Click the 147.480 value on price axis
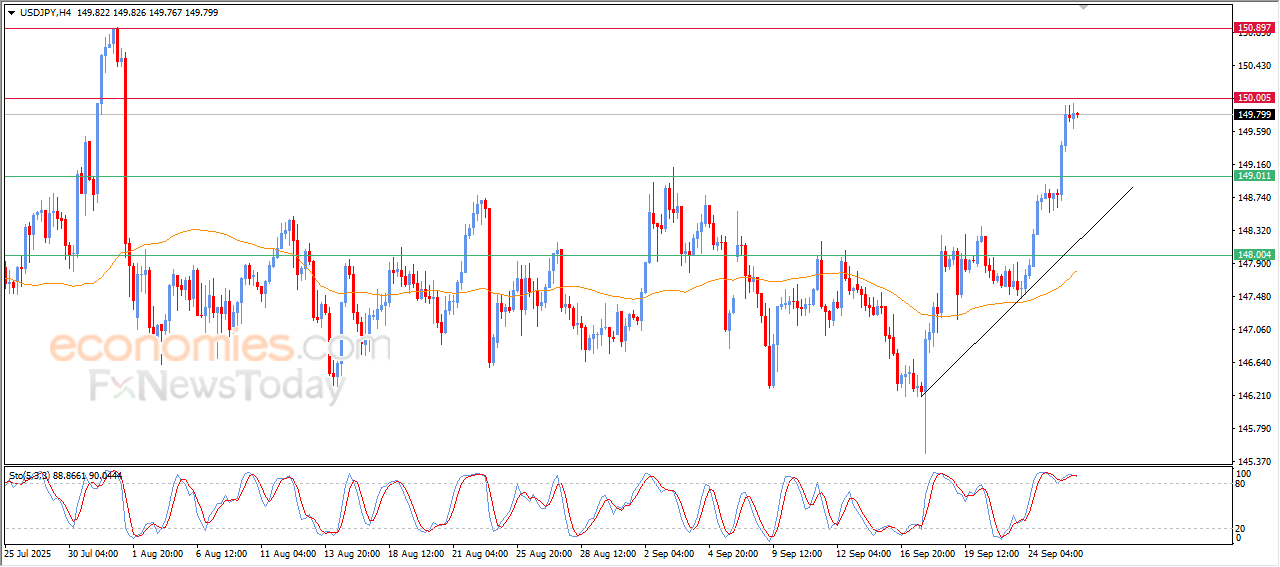Image resolution: width=1280 pixels, height=567 pixels. (x=1254, y=297)
